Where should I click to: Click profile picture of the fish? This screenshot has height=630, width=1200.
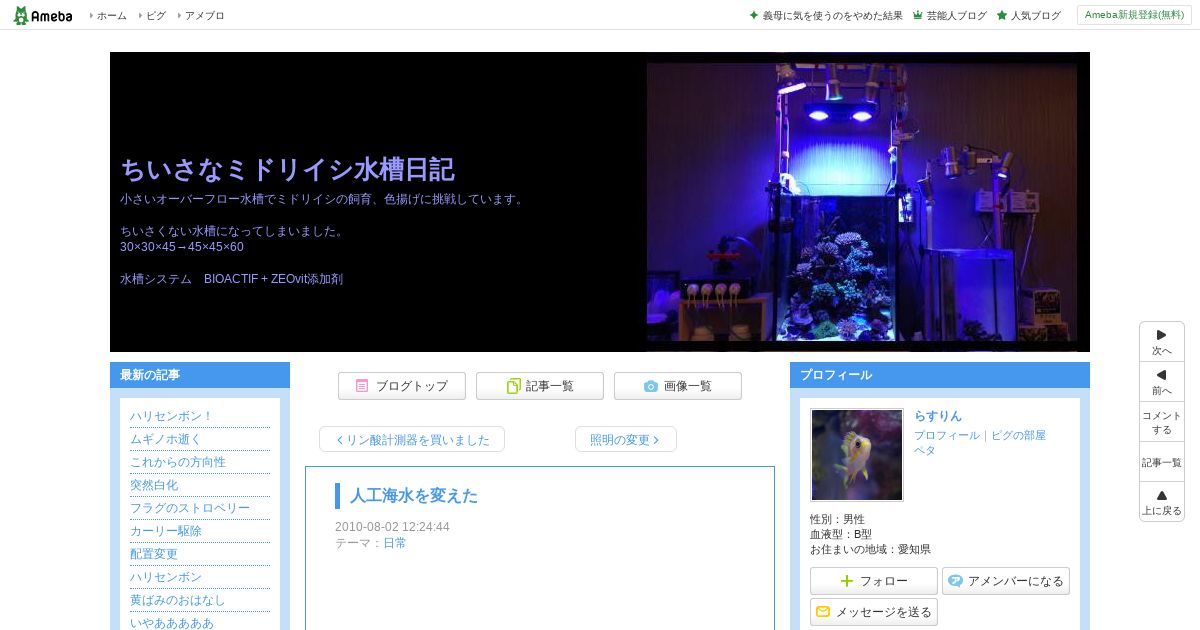(x=857, y=455)
